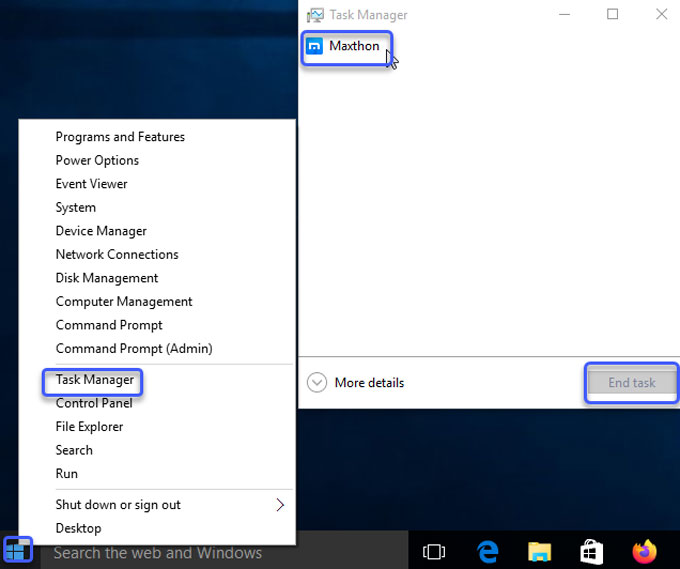This screenshot has width=680, height=569.
Task: Open Task View from the taskbar
Action: [x=434, y=552]
